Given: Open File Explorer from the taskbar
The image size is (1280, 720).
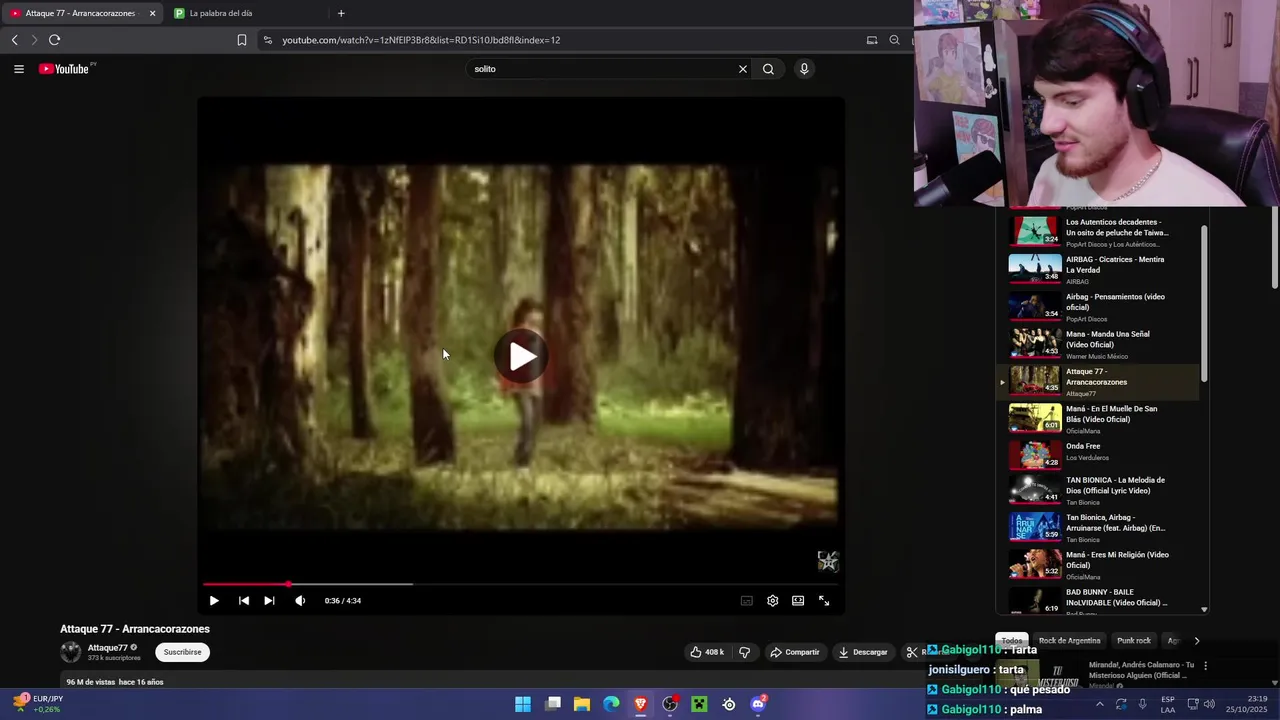Looking at the screenshot, I should (x=582, y=705).
